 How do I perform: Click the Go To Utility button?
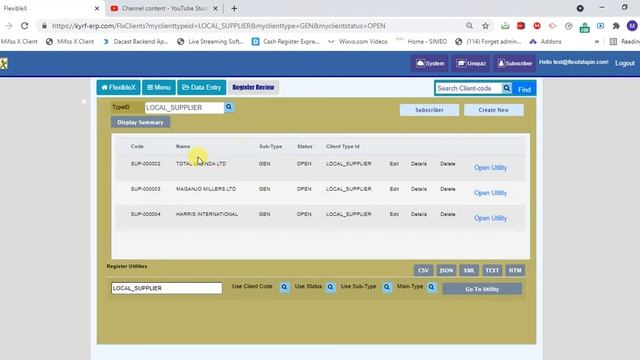click(482, 289)
